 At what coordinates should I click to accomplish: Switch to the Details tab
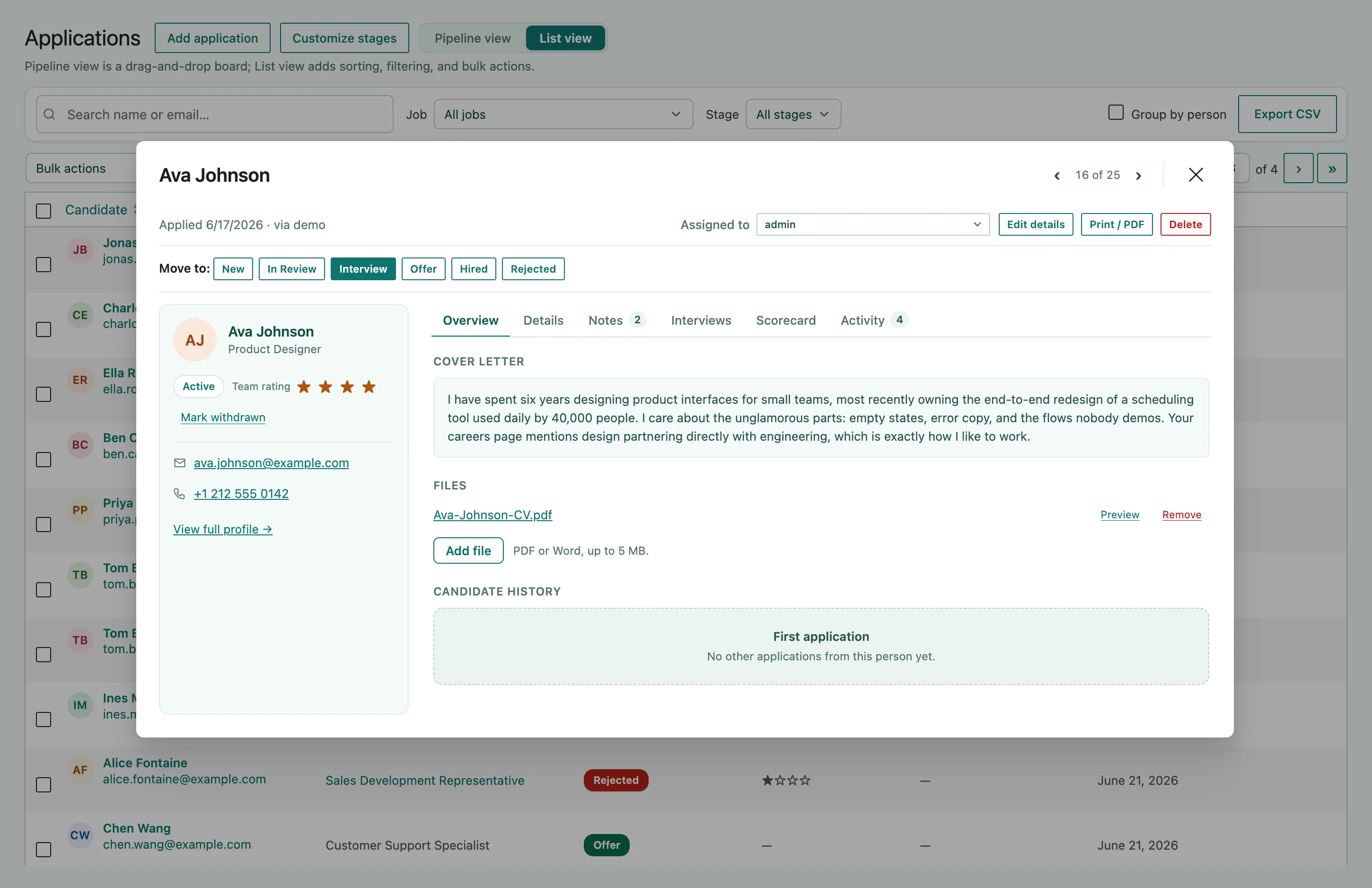[x=543, y=320]
